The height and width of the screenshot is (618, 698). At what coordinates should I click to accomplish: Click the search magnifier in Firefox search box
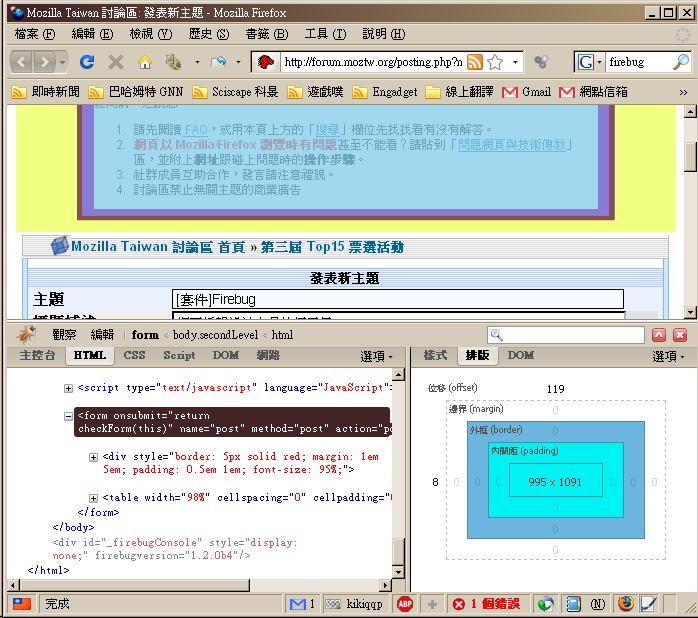(x=680, y=62)
